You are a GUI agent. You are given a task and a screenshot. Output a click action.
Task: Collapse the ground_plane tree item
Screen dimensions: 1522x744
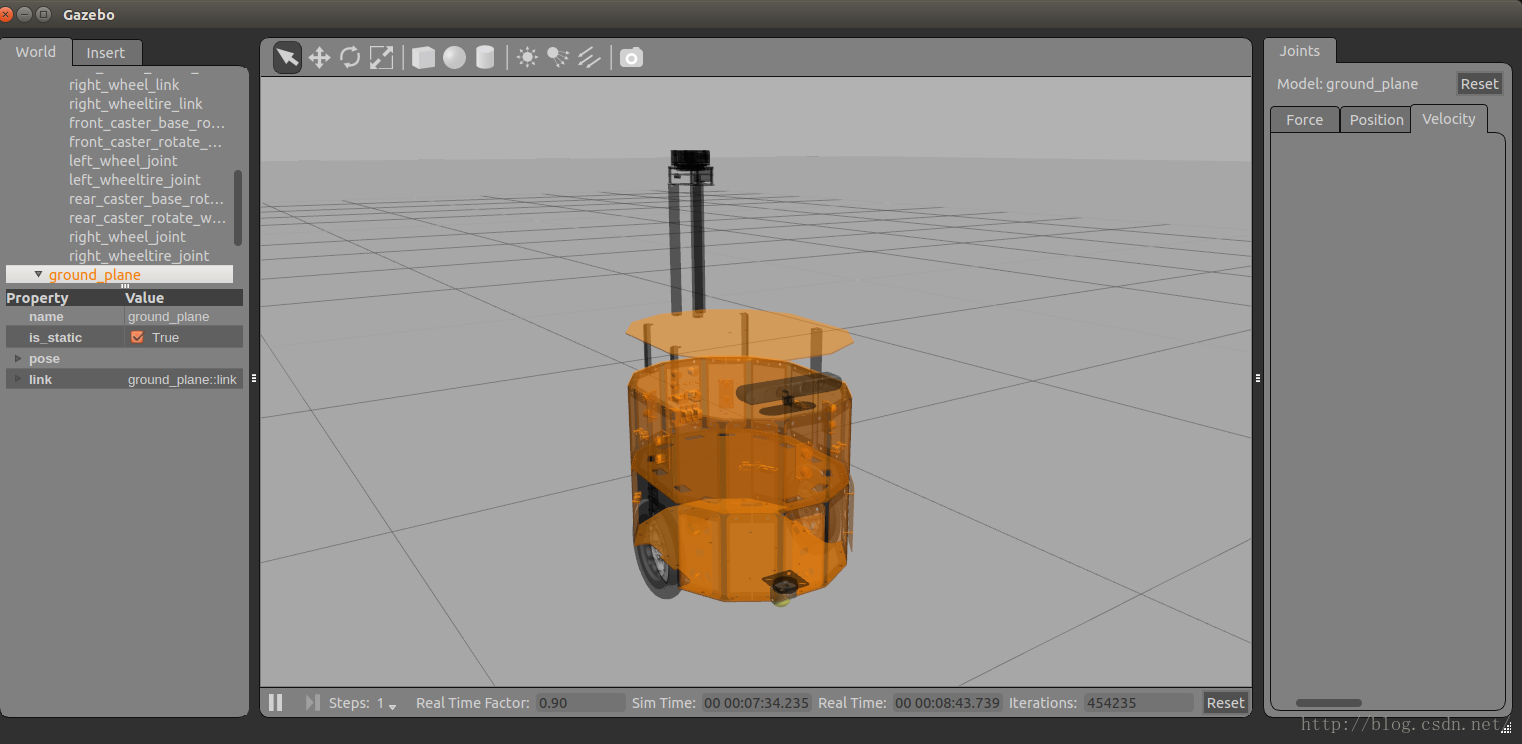(x=38, y=275)
